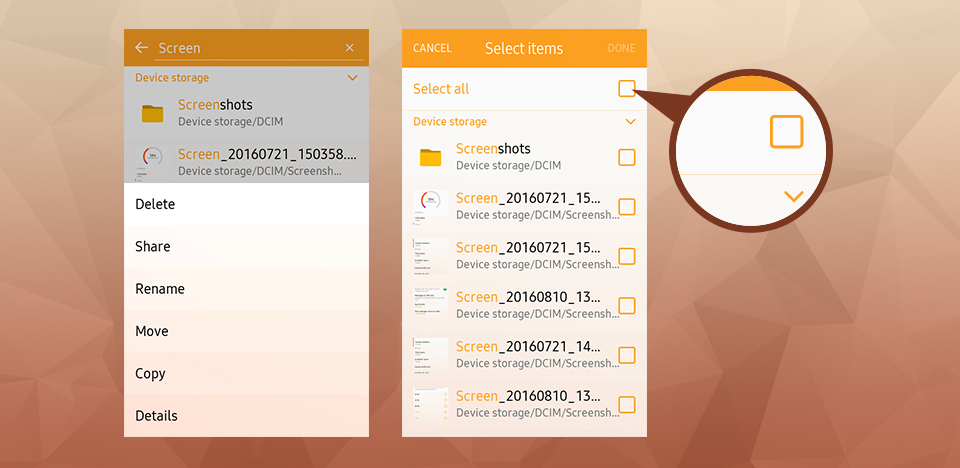Tick the checkbox for the last Screen_20160810 file
The image size is (960, 468).
(x=626, y=405)
